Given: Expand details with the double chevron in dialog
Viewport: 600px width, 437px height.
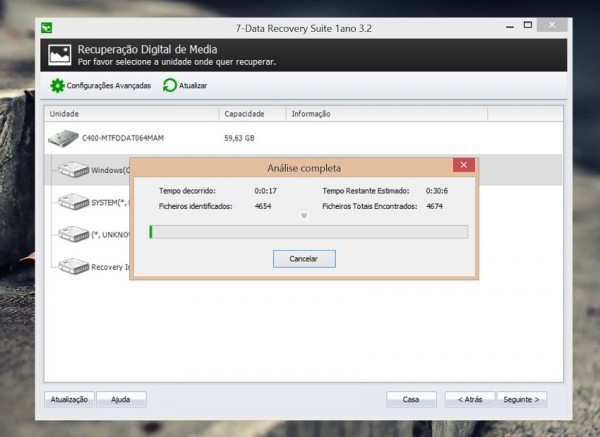Looking at the screenshot, I should click(304, 215).
